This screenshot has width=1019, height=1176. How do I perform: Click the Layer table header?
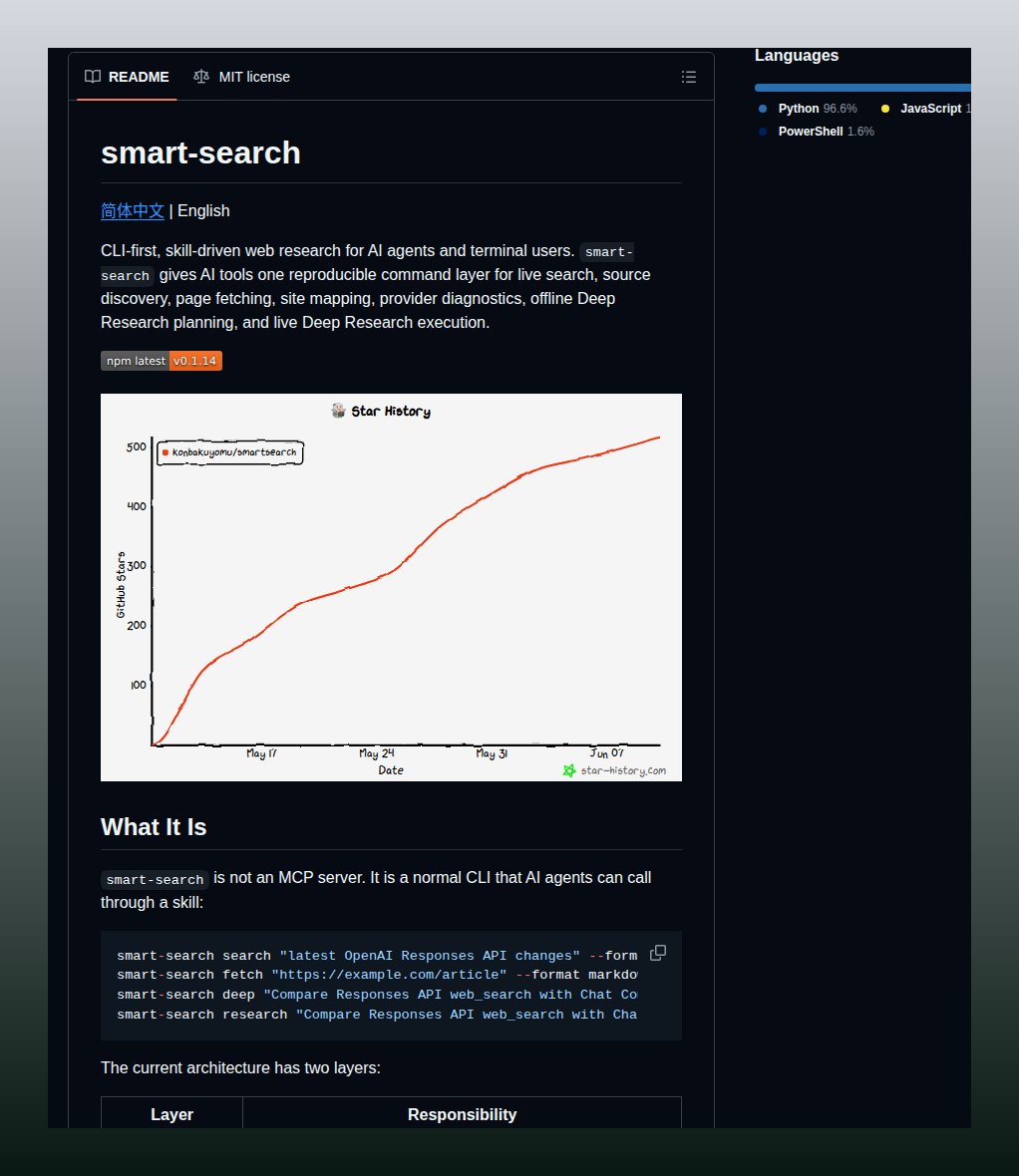(171, 1114)
